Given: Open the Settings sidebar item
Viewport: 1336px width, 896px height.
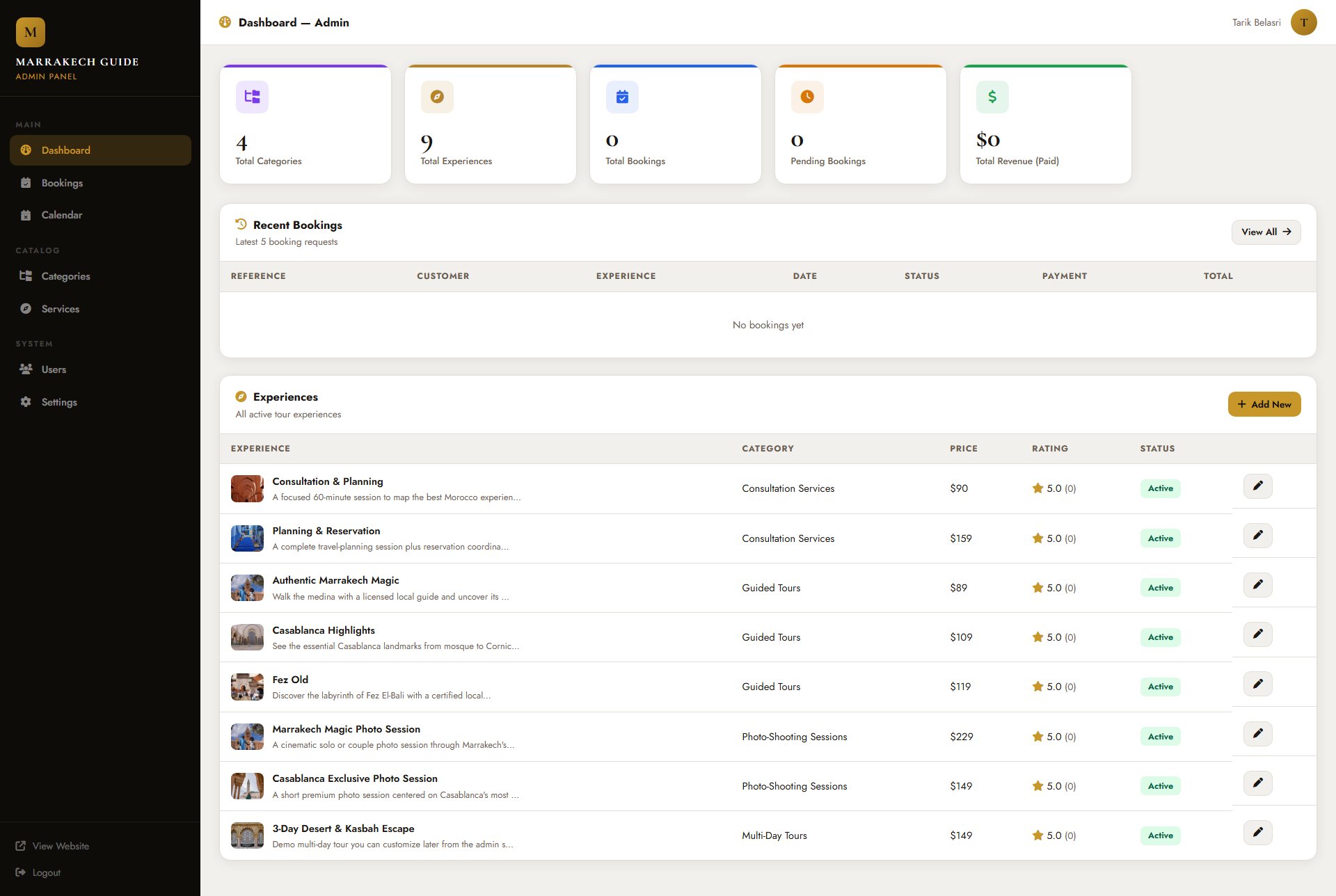Looking at the screenshot, I should click(59, 402).
